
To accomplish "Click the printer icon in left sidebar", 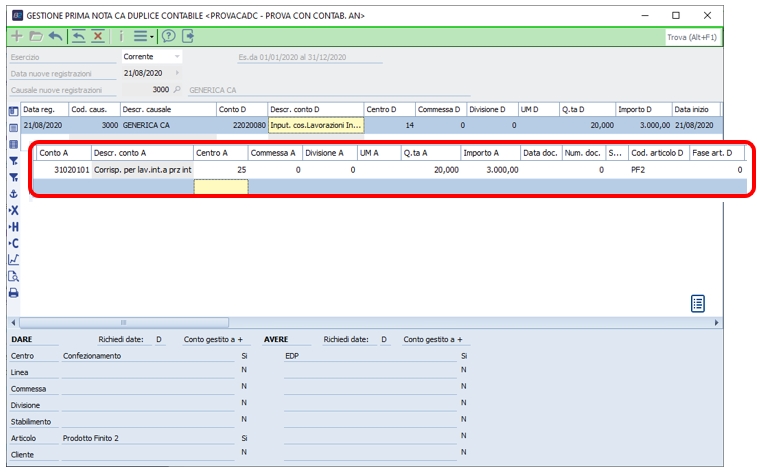I will click(x=13, y=293).
